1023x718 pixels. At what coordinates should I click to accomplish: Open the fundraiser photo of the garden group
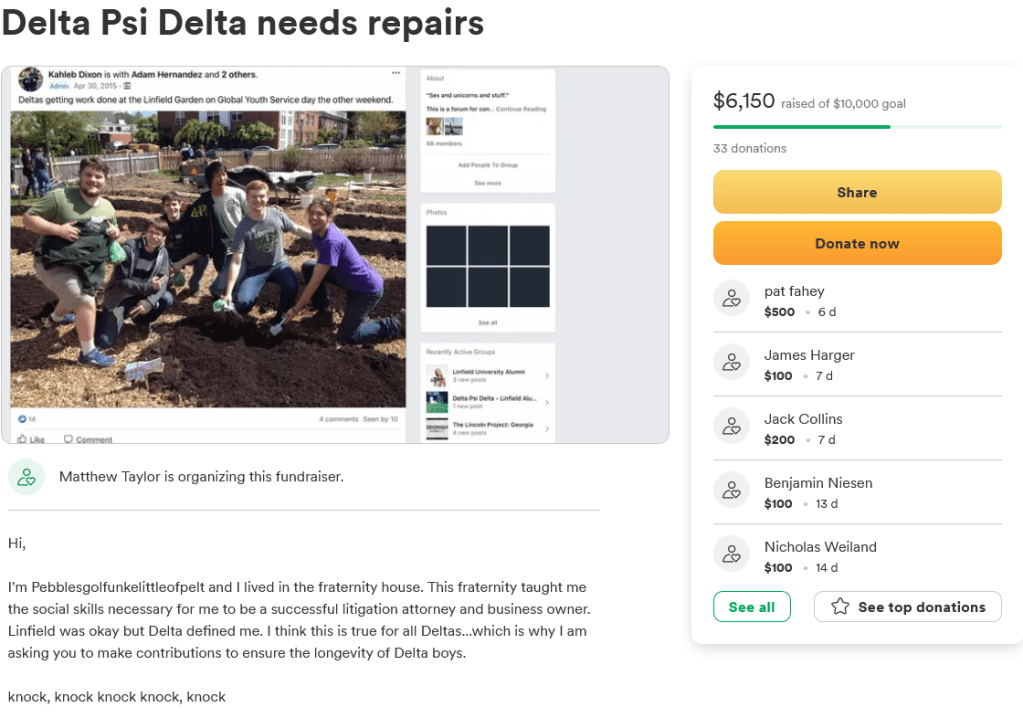pos(208,258)
